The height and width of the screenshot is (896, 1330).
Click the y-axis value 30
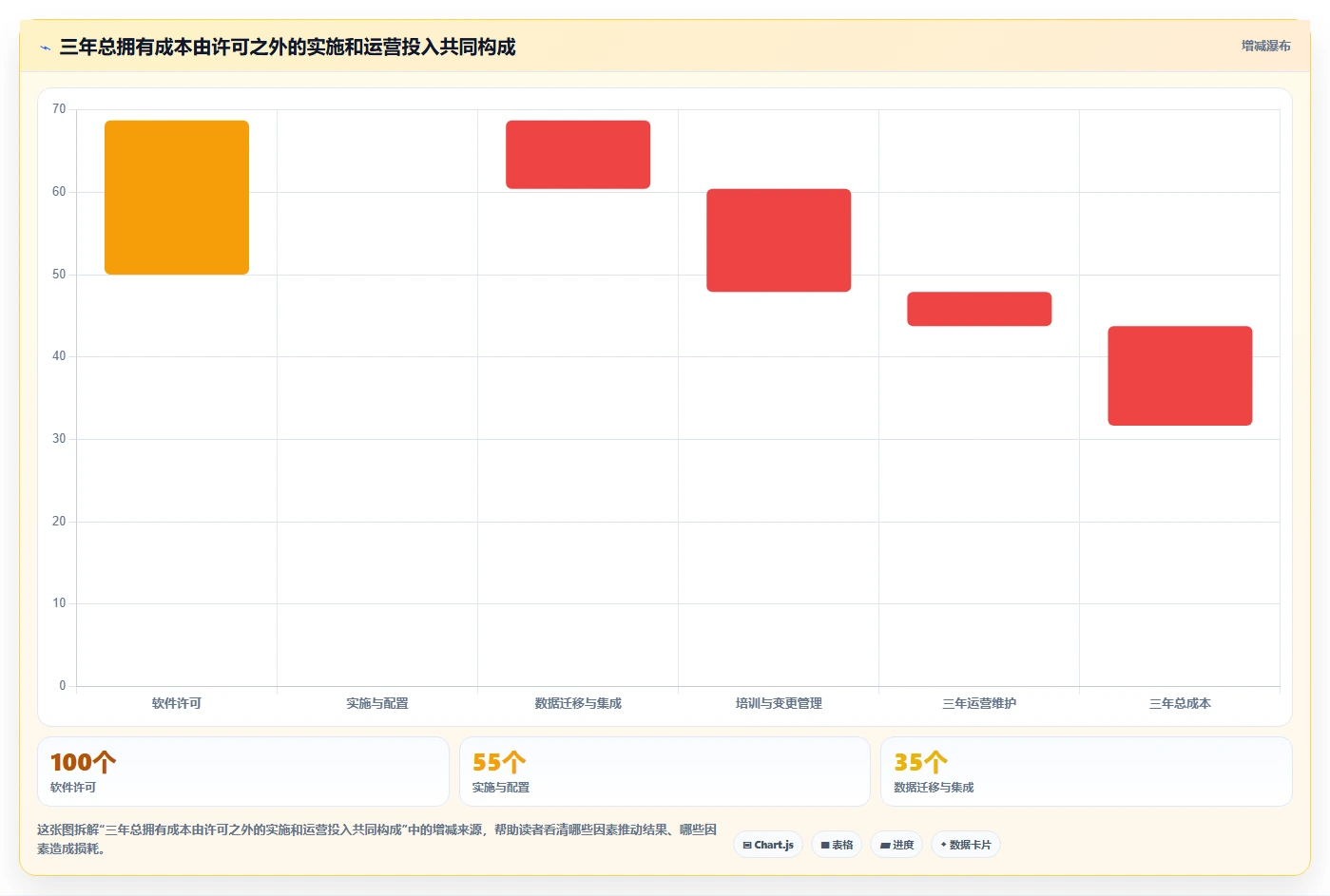(59, 439)
